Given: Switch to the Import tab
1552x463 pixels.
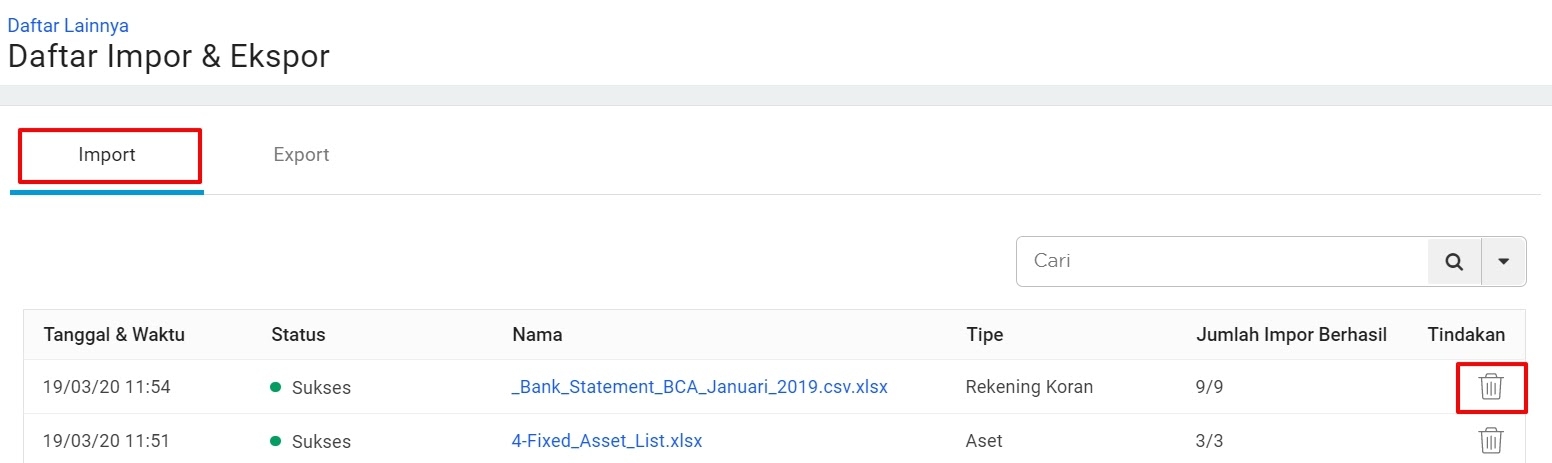Looking at the screenshot, I should tap(107, 155).
